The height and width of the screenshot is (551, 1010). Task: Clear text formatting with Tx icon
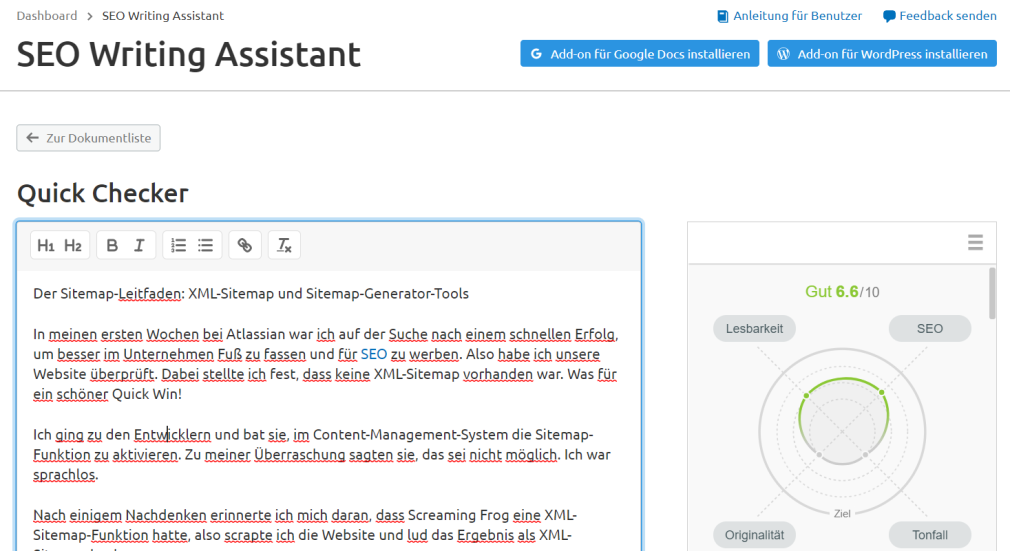tap(284, 246)
